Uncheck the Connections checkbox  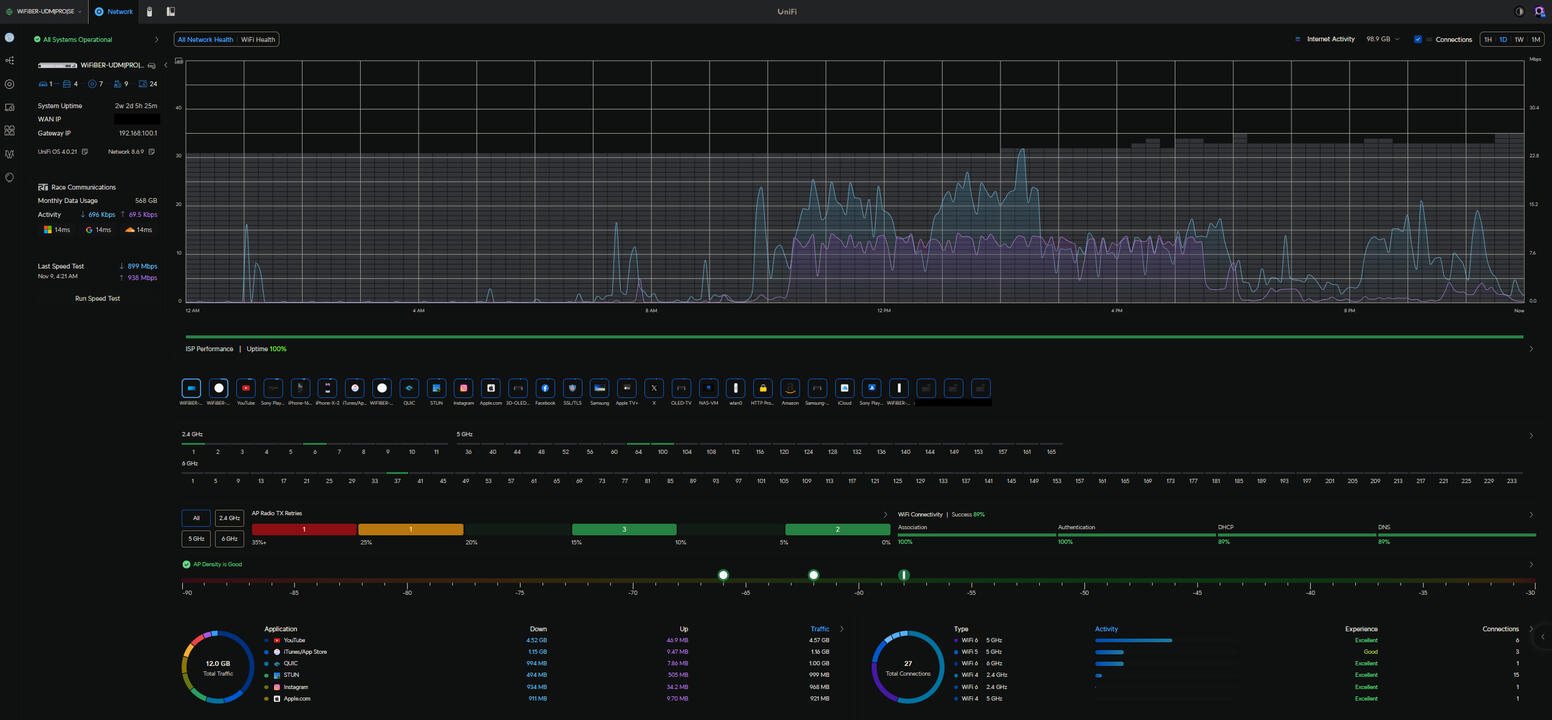pos(1417,39)
